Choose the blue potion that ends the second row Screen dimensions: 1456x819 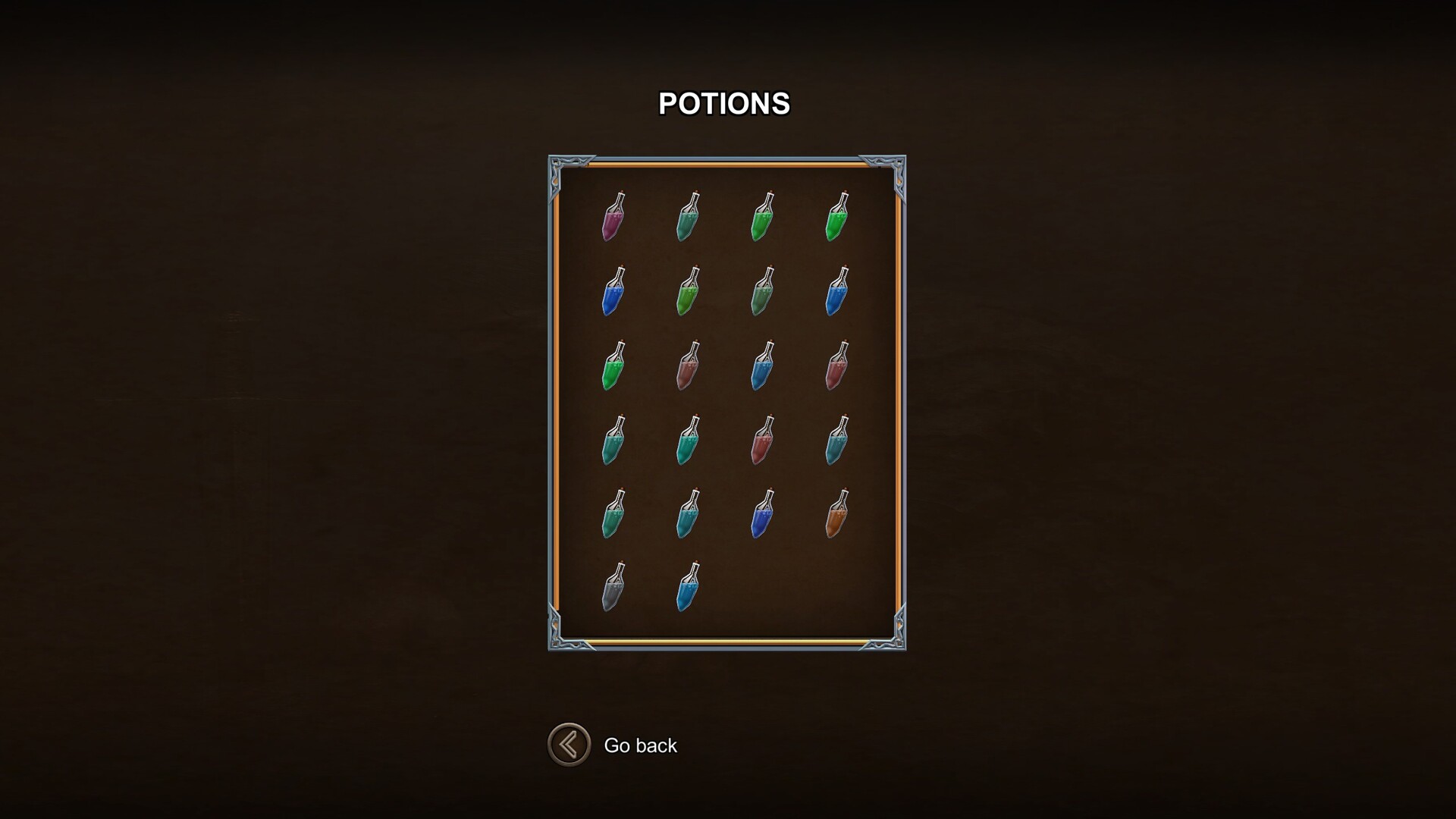(837, 291)
